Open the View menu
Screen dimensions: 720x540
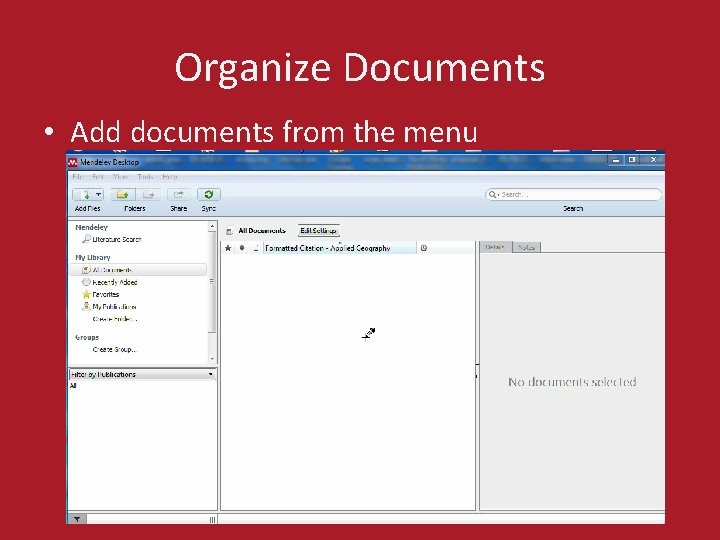(120, 177)
